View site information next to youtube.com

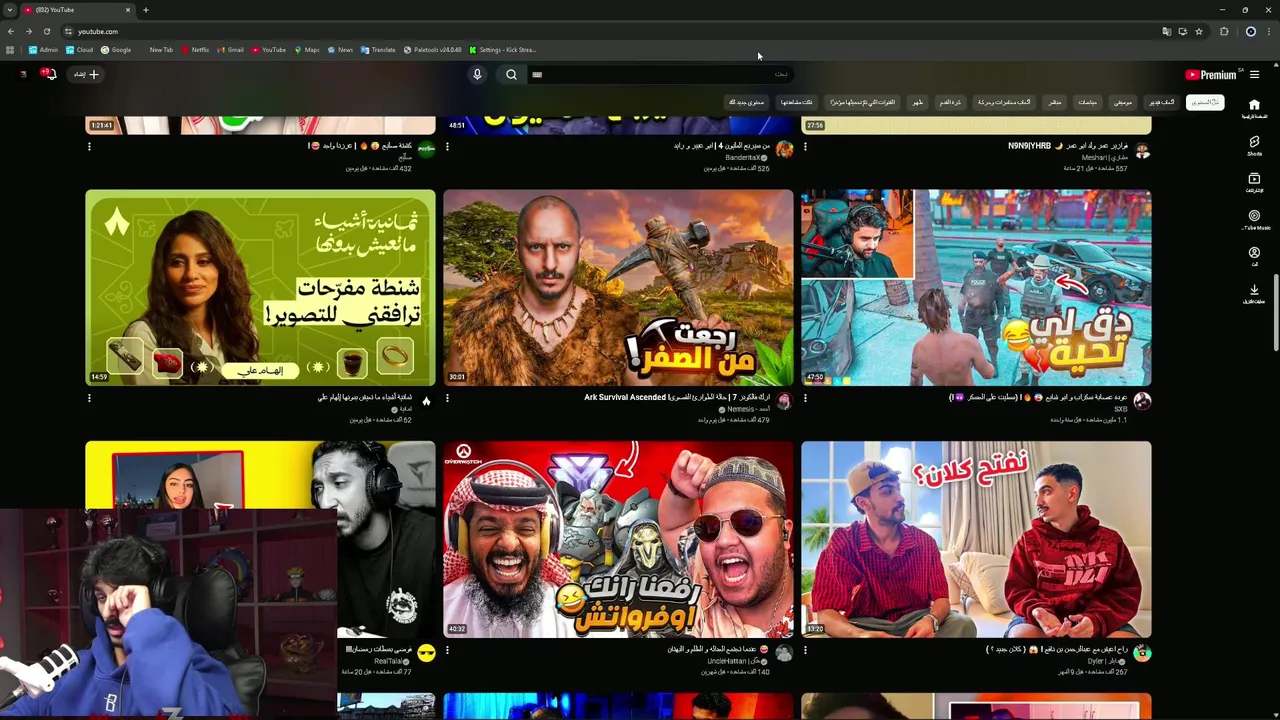tap(68, 31)
